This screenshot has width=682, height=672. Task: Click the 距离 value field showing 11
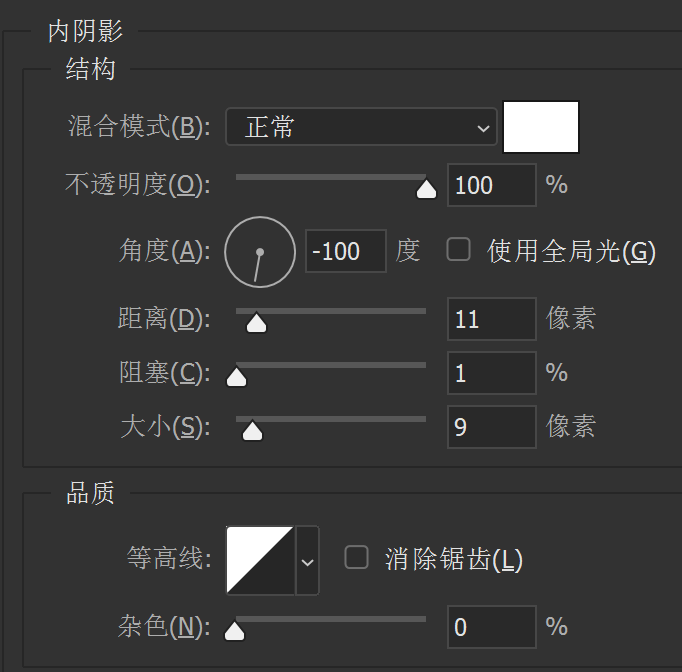click(491, 319)
